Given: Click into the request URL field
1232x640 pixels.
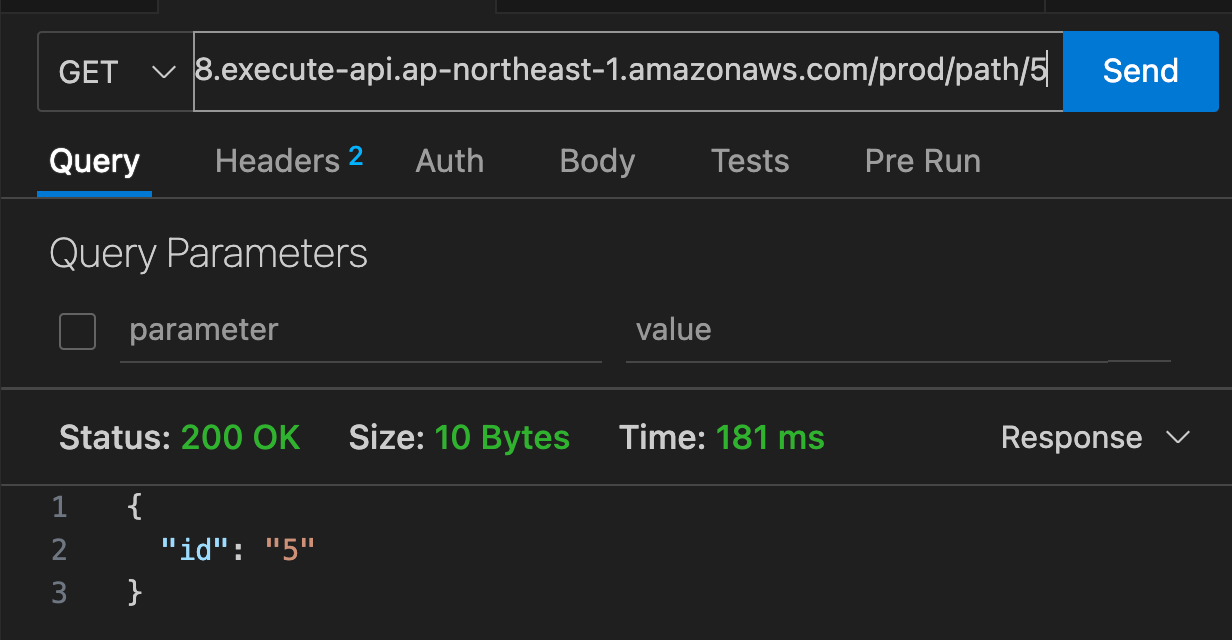Looking at the screenshot, I should [628, 71].
